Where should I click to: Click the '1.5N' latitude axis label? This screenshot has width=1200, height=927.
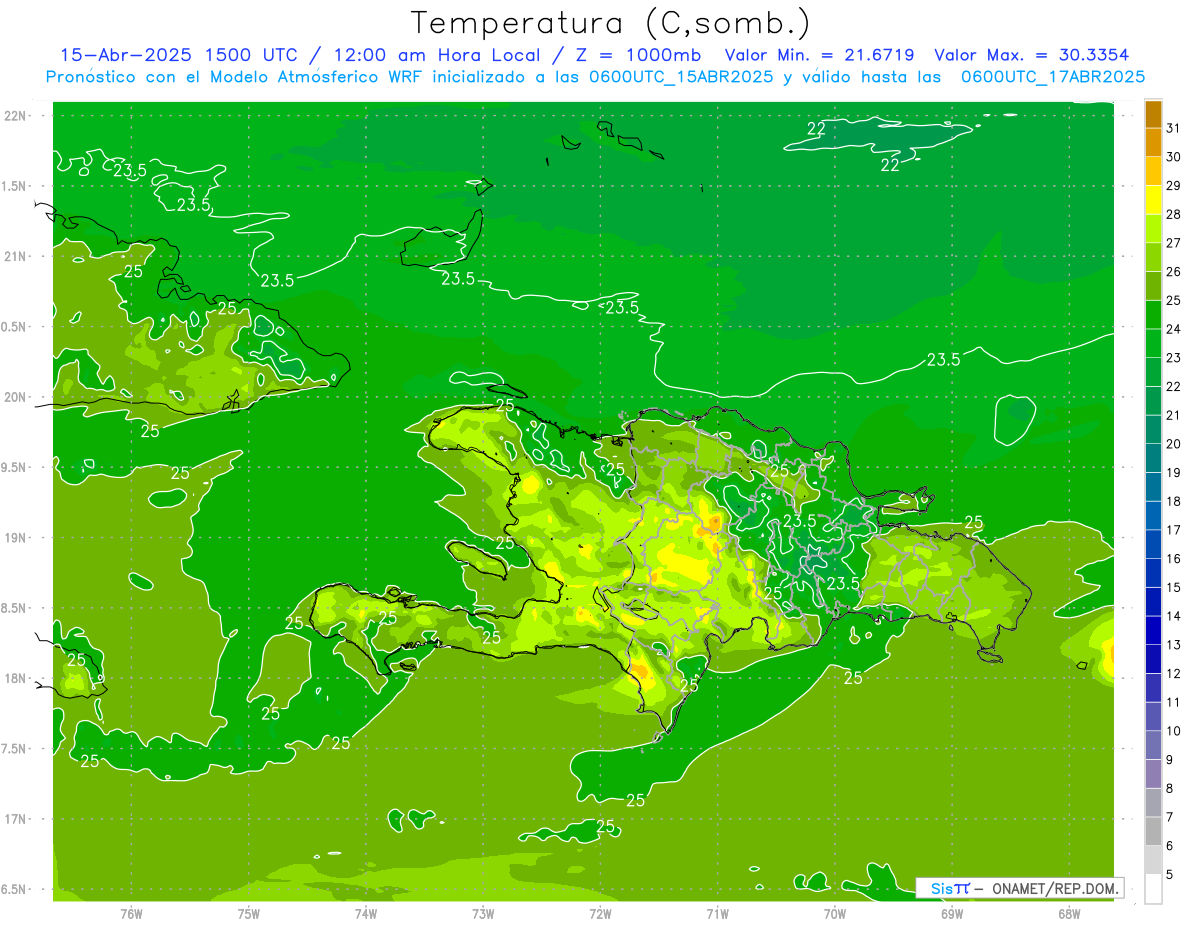(14, 186)
